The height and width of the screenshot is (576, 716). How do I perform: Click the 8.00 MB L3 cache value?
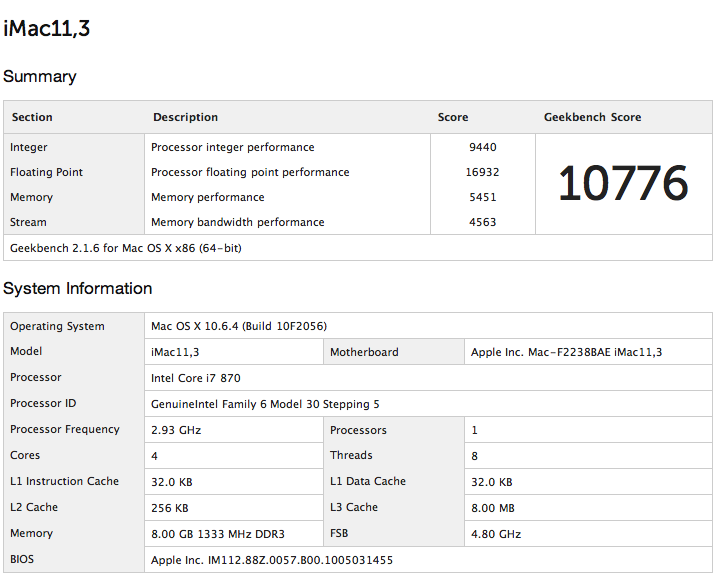[x=492, y=508]
